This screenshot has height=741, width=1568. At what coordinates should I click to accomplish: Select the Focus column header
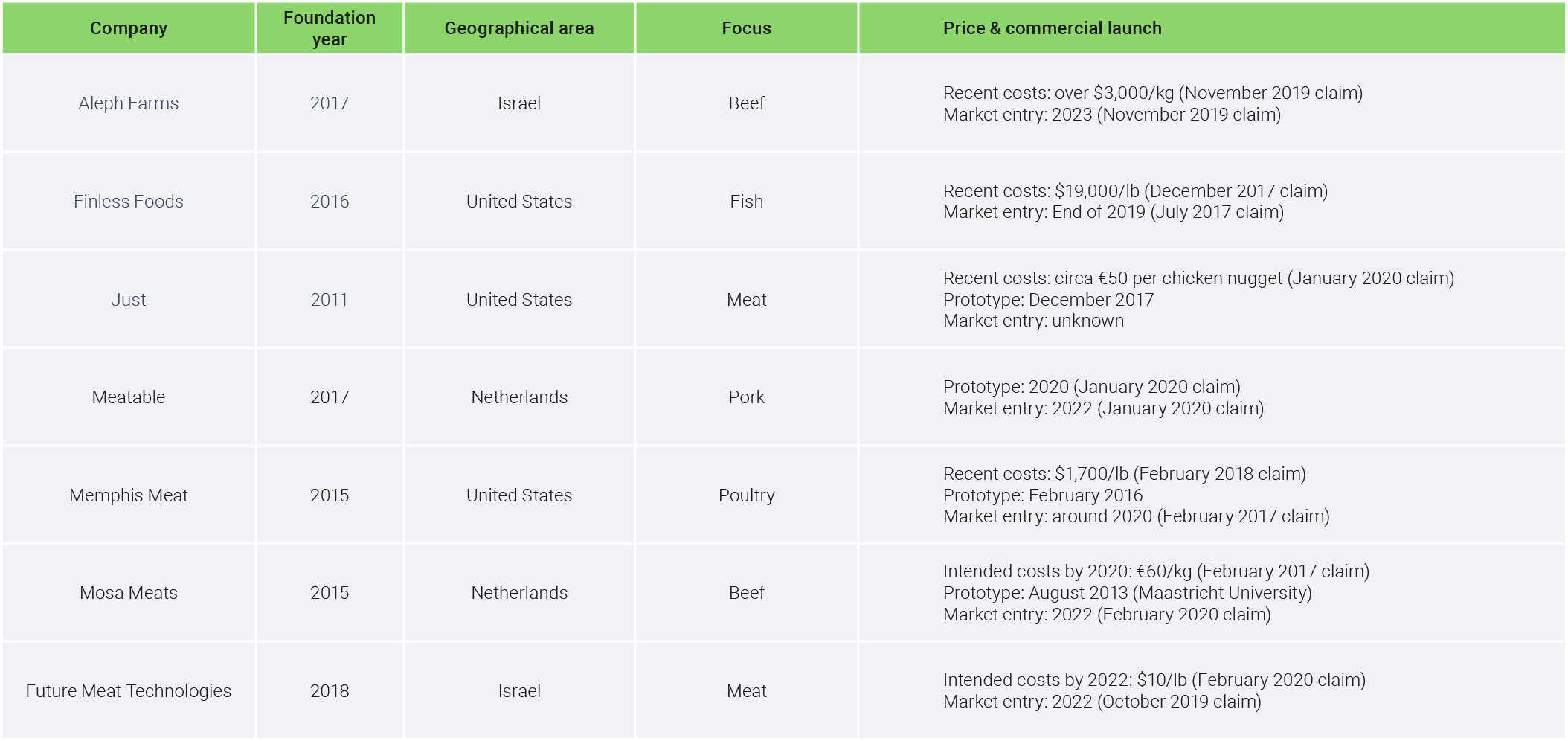point(746,28)
